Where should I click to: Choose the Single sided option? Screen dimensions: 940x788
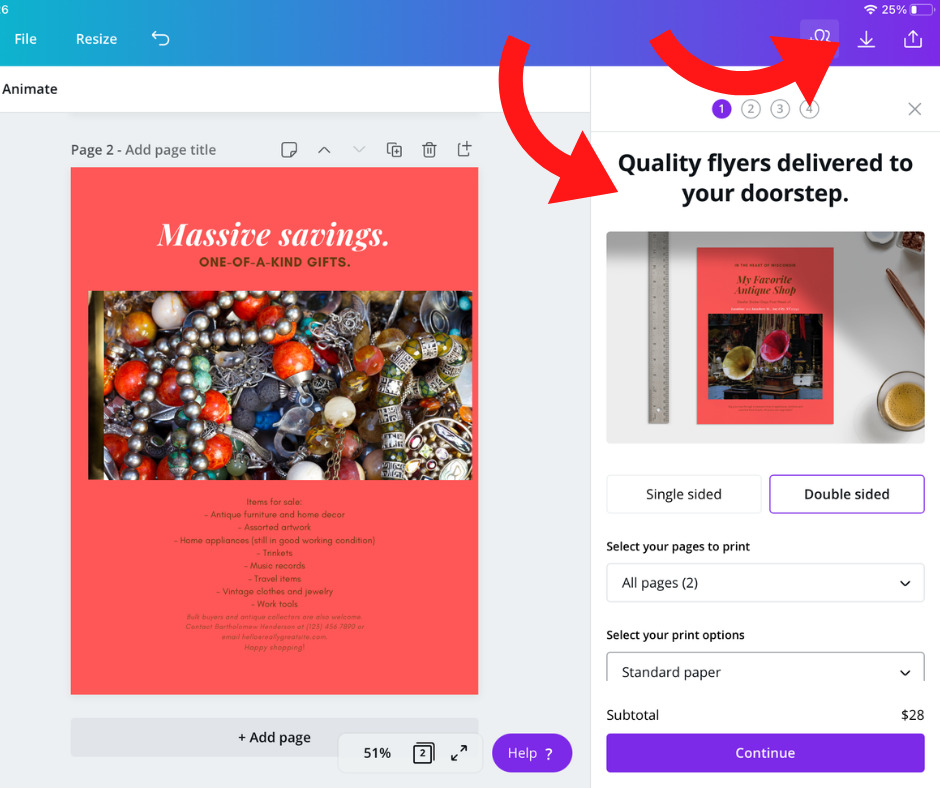click(683, 494)
